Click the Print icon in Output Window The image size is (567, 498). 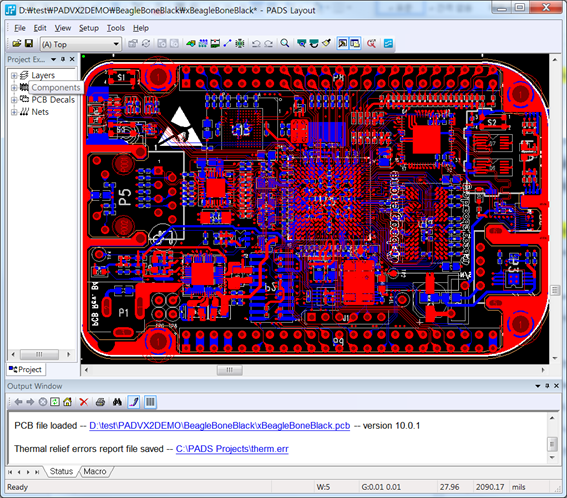coord(100,402)
